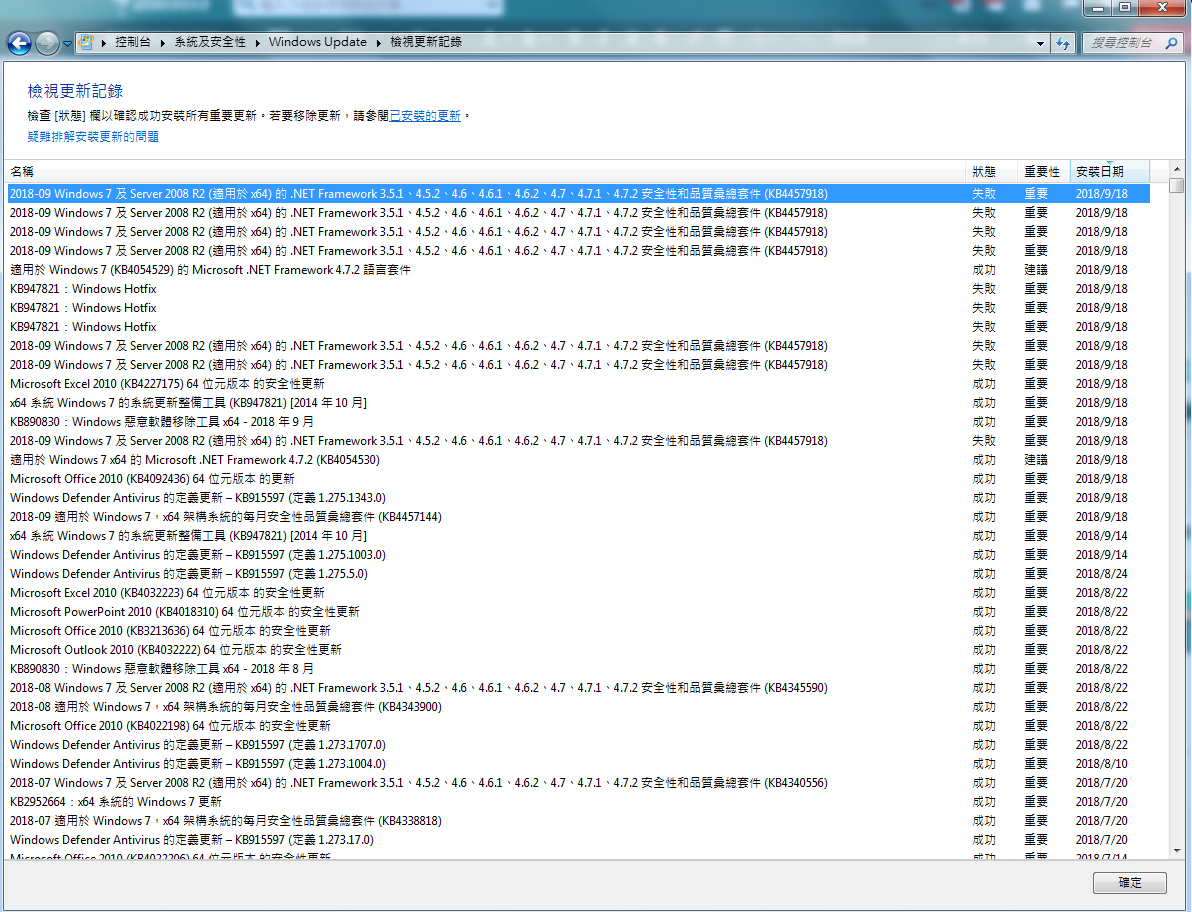Go to Windows Update breadcrumb
This screenshot has width=1192, height=912.
[x=317, y=43]
